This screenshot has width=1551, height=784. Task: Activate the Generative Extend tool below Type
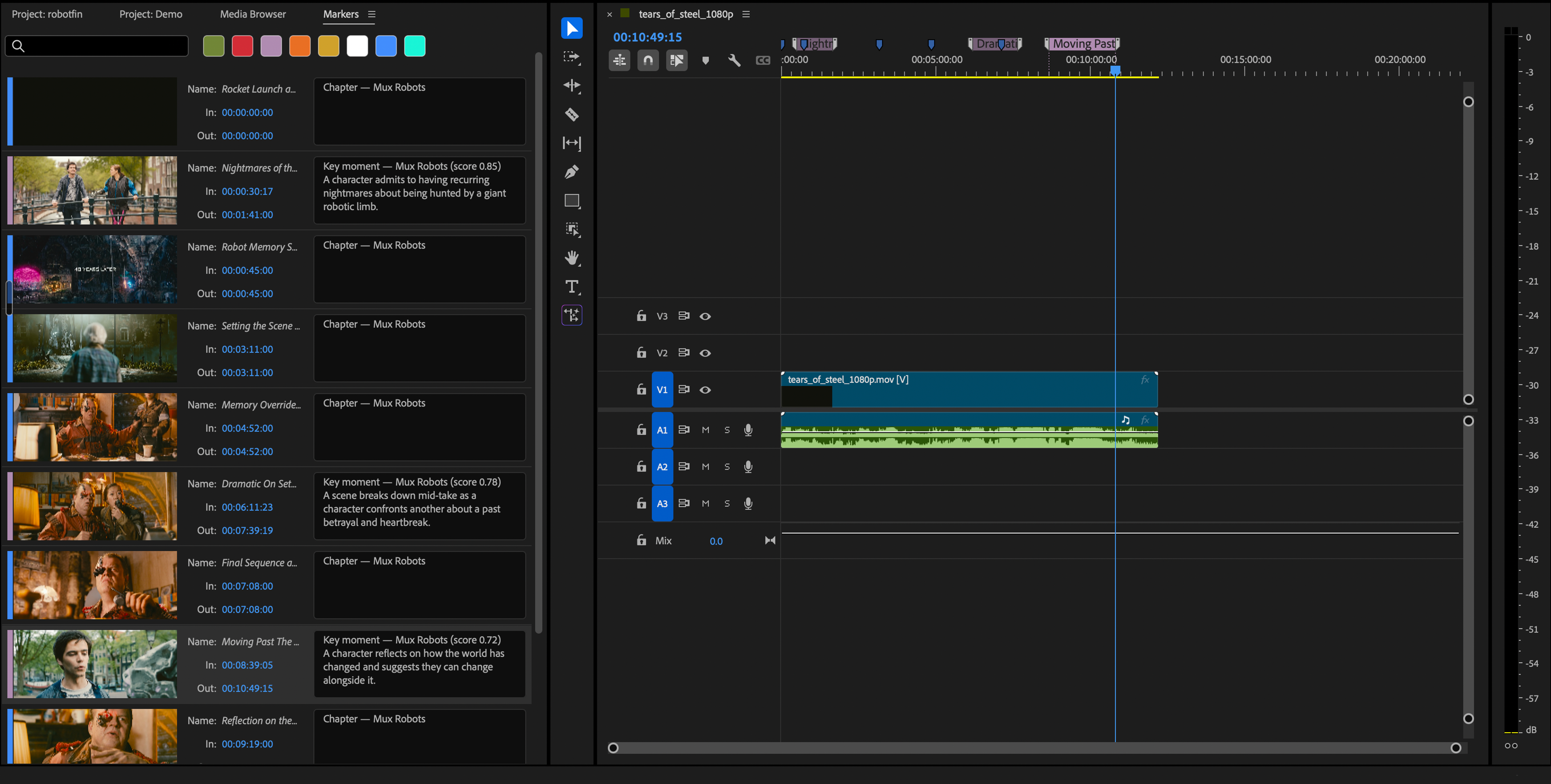(x=572, y=314)
